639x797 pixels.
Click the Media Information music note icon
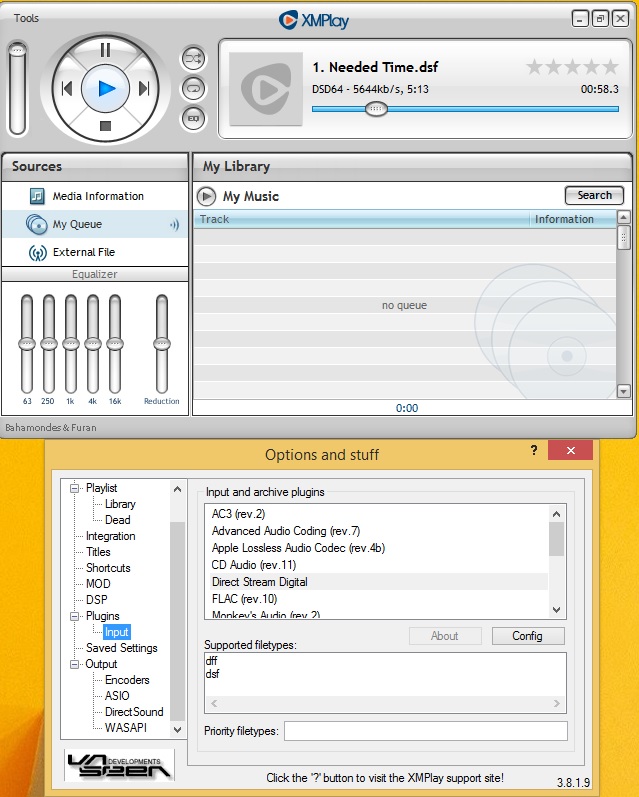pos(37,196)
